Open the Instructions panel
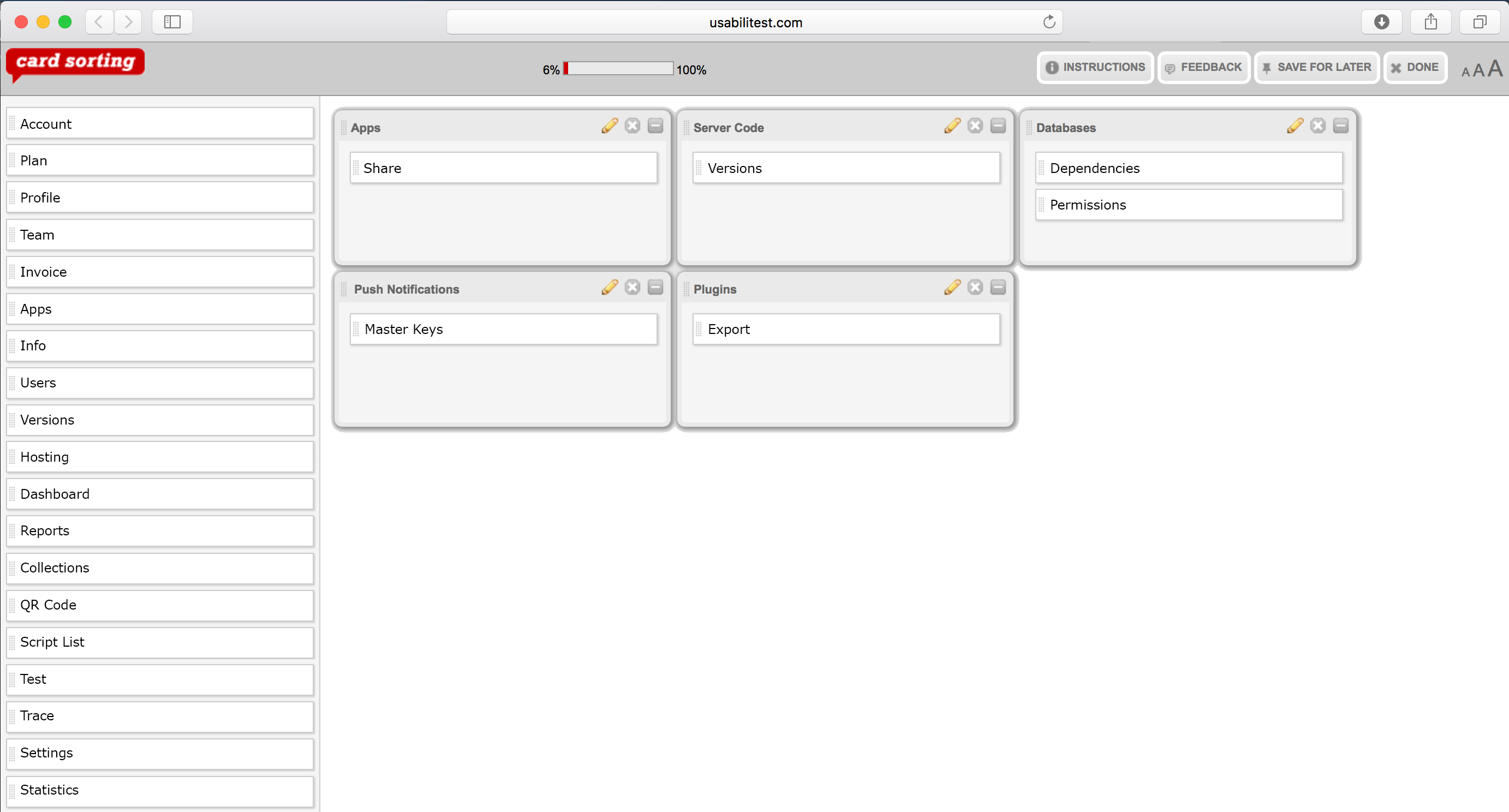The height and width of the screenshot is (812, 1509). point(1095,67)
